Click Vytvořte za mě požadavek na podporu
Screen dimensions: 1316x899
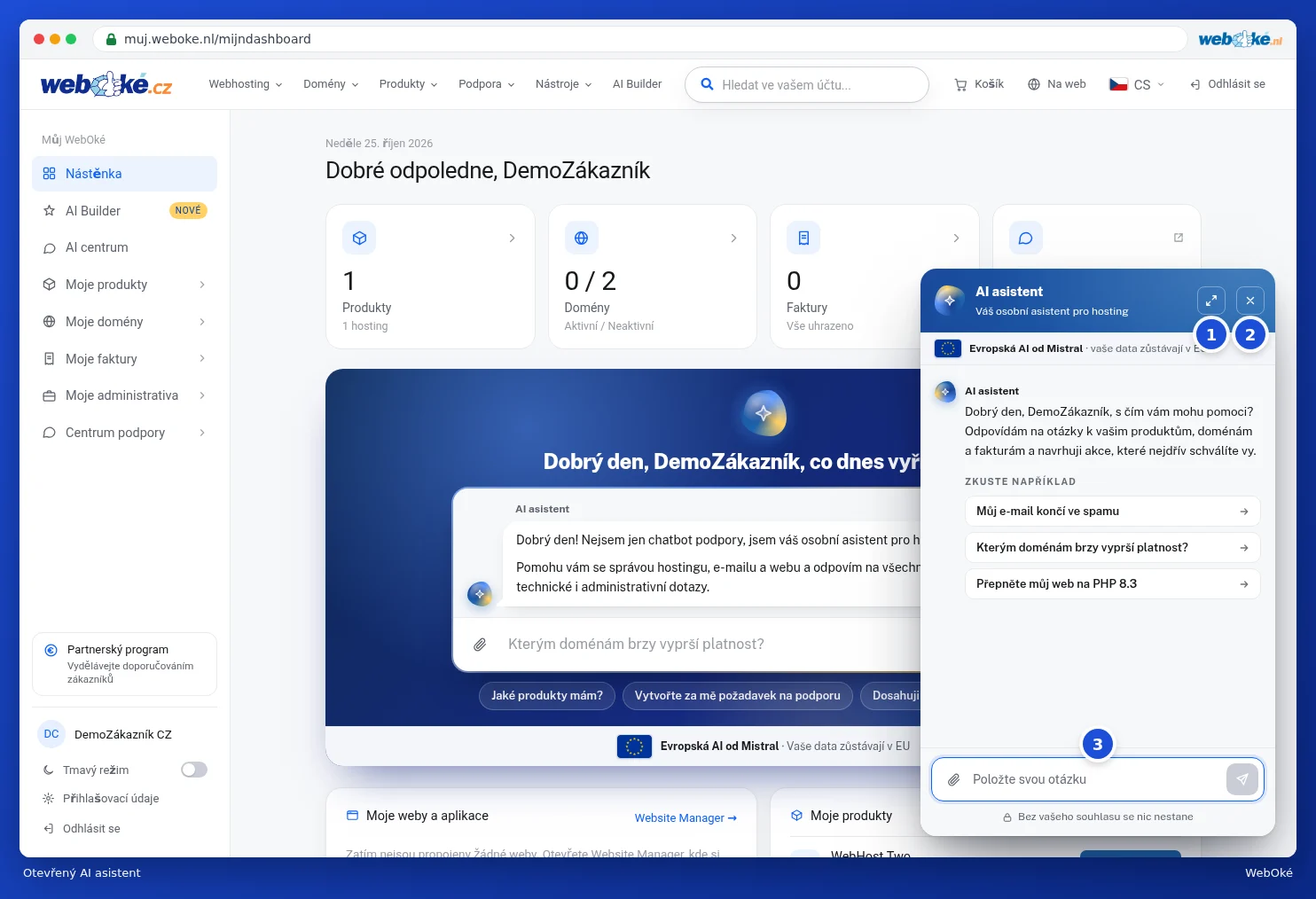click(738, 696)
